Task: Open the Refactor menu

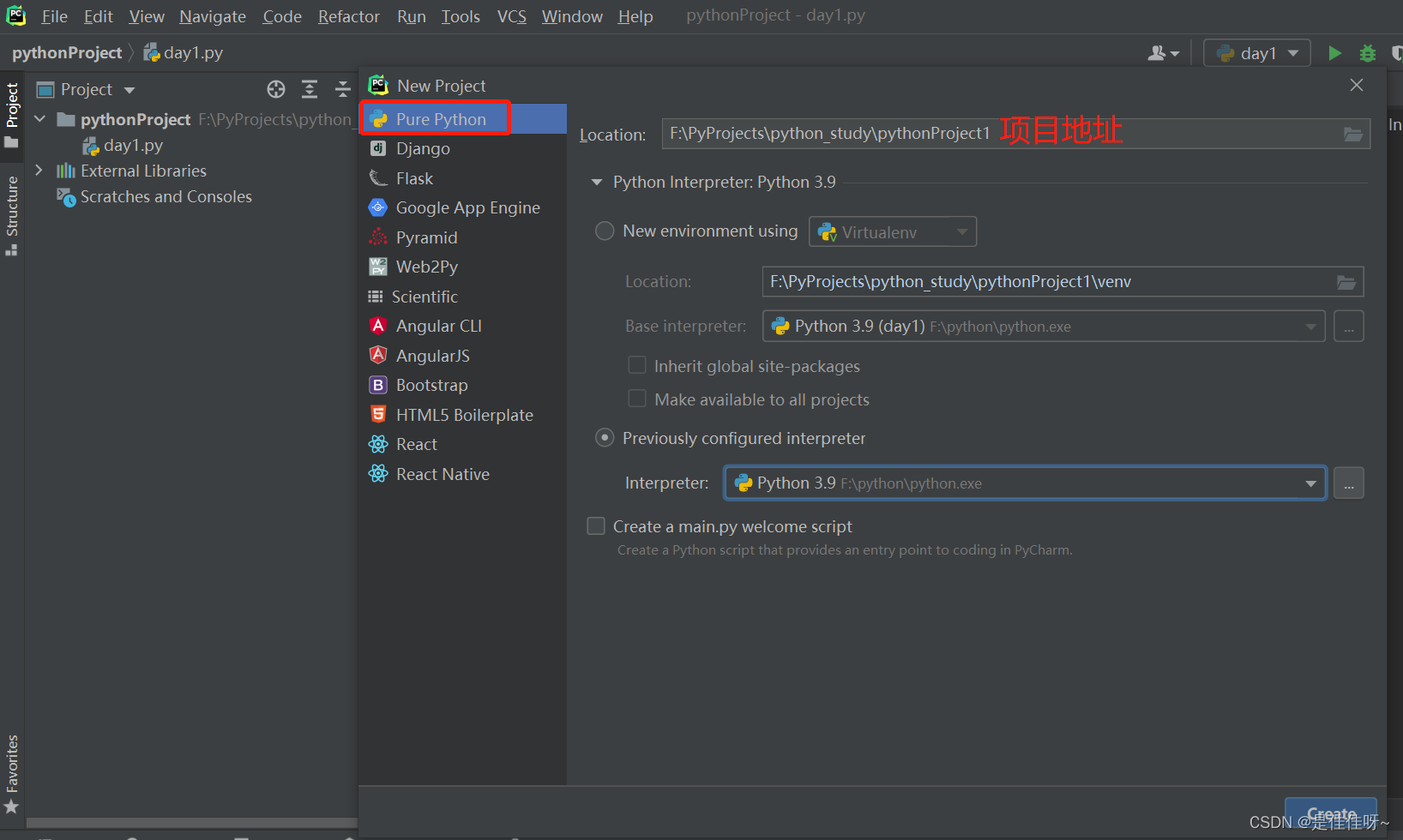Action: coord(349,16)
